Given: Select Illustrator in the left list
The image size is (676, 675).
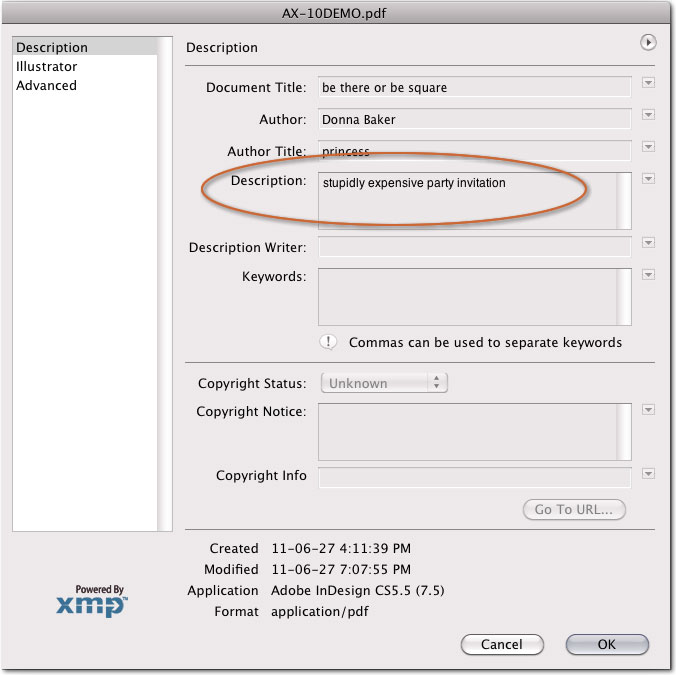Looking at the screenshot, I should [46, 67].
